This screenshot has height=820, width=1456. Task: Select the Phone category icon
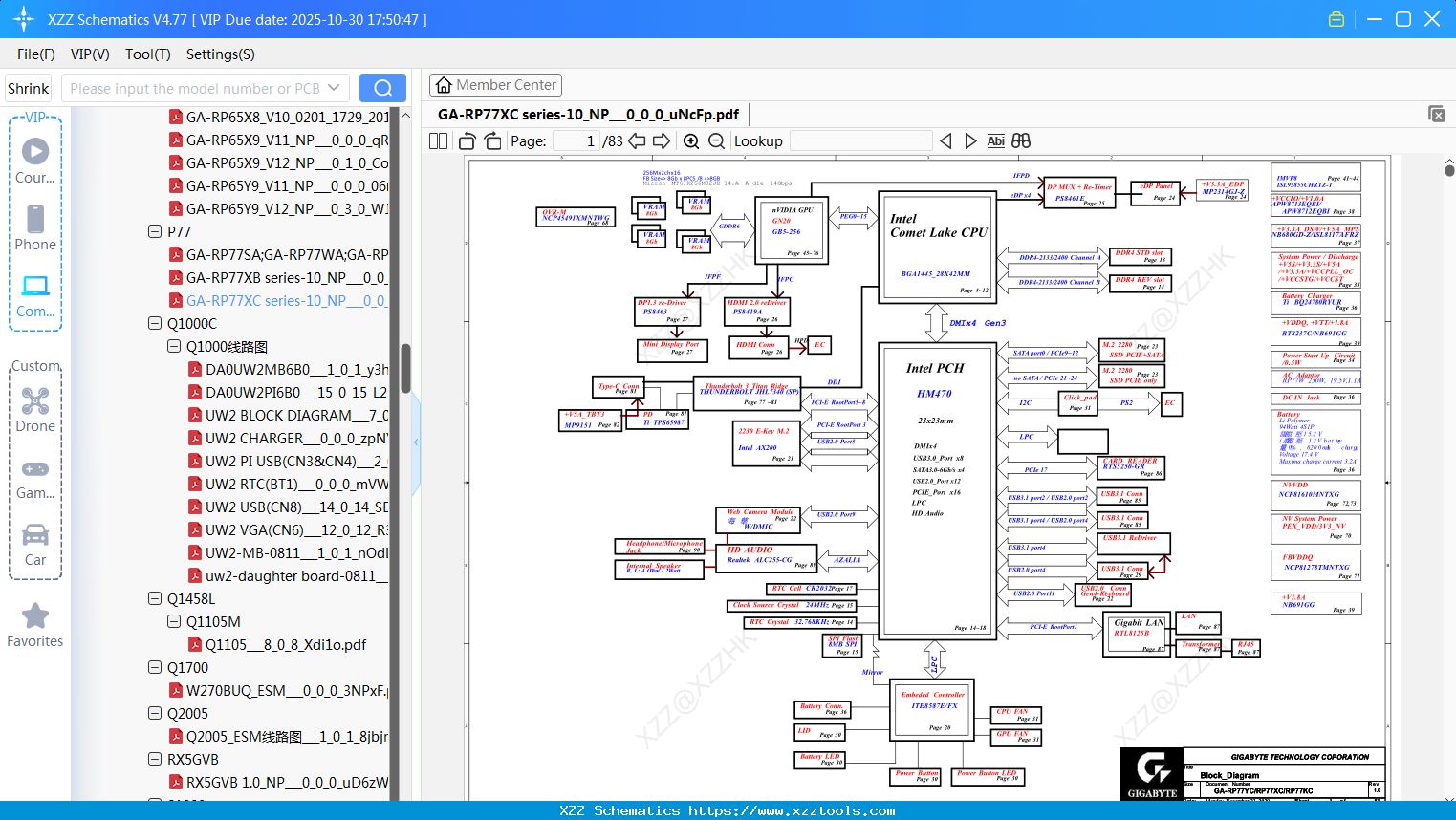coord(35,227)
